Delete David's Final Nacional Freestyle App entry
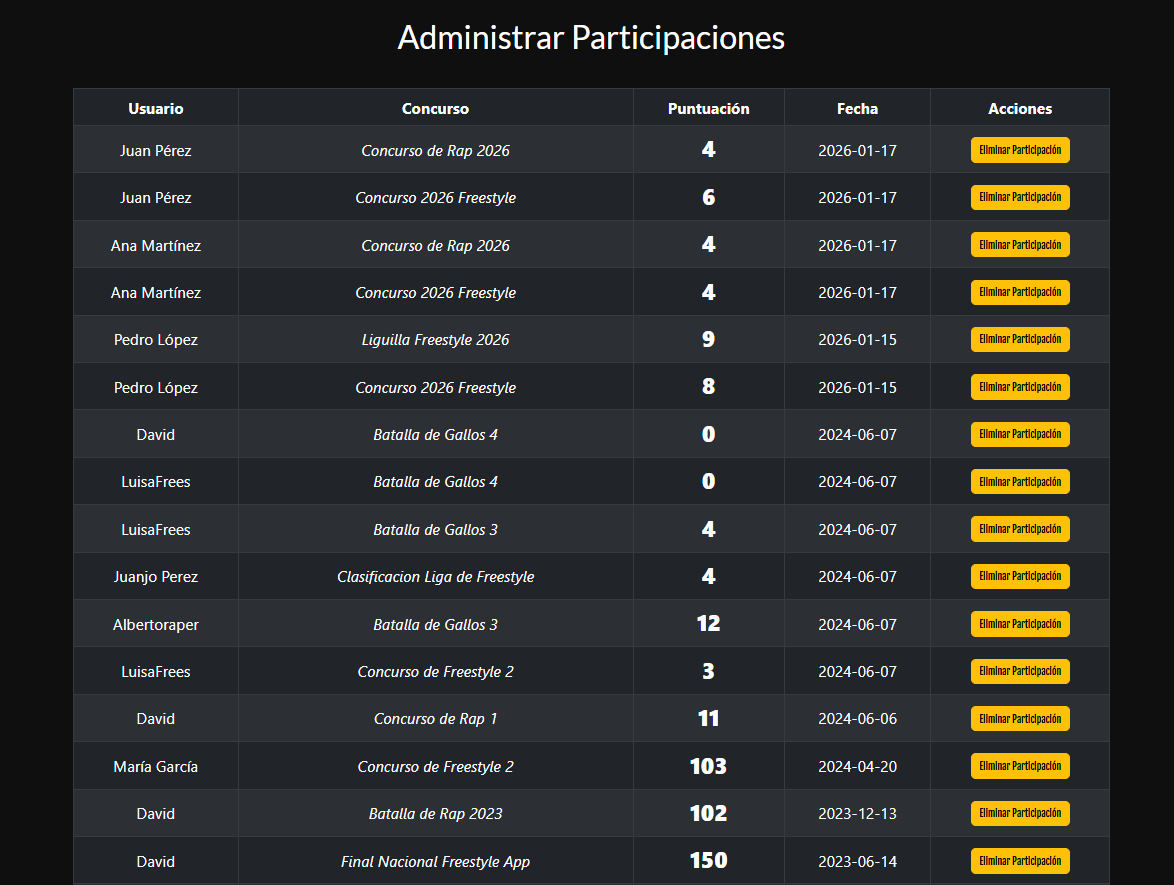 point(1020,861)
